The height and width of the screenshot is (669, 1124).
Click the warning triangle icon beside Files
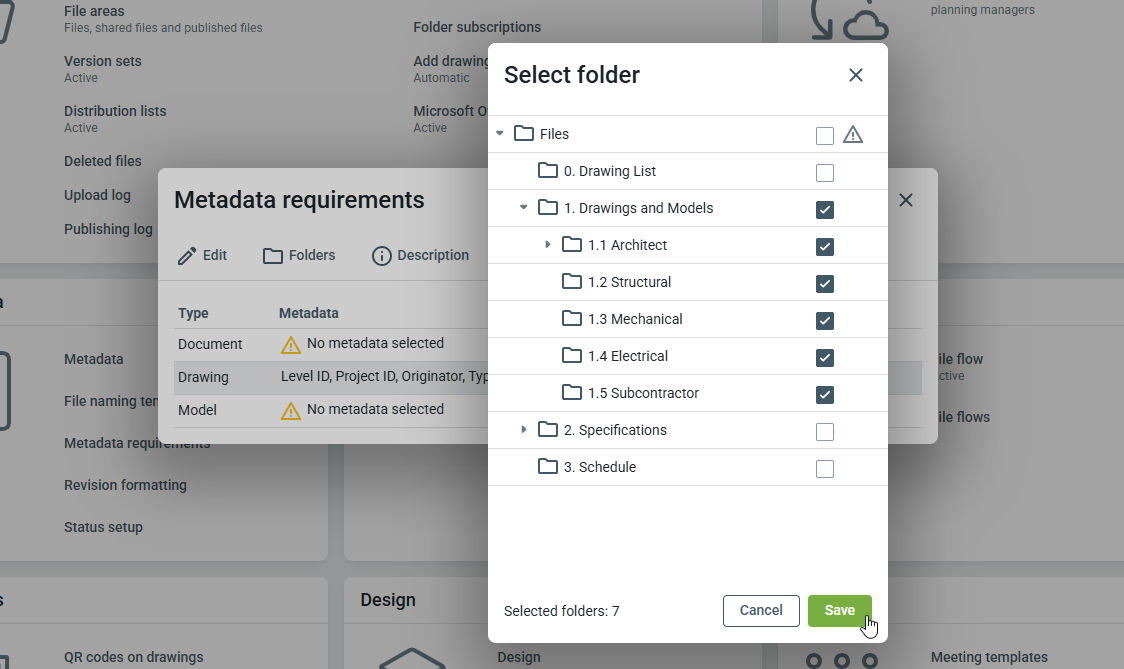852,135
